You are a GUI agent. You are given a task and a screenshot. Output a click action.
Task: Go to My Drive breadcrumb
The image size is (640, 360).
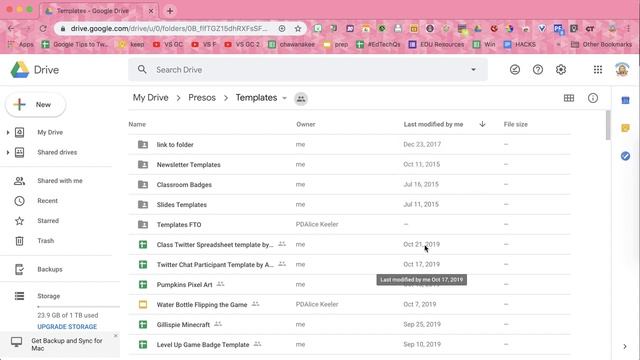coord(151,98)
